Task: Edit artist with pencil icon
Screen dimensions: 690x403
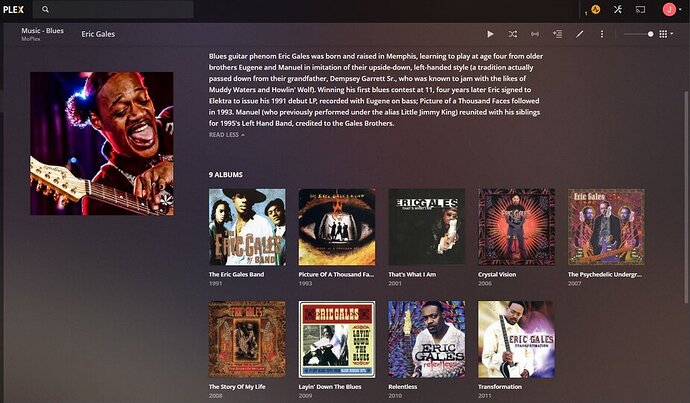Action: [580, 34]
